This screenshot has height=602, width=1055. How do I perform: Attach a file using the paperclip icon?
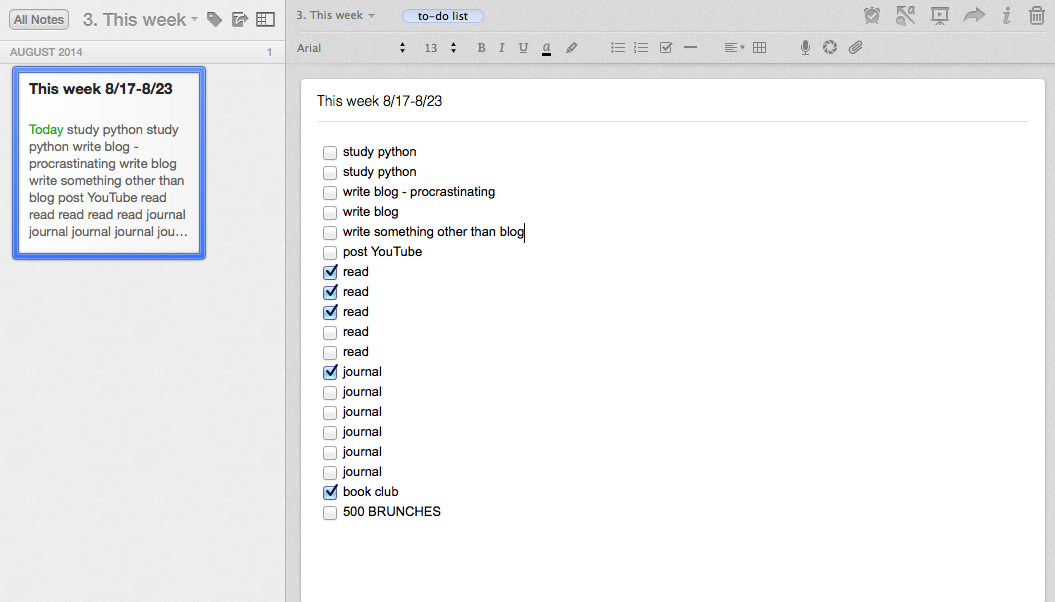coord(855,48)
